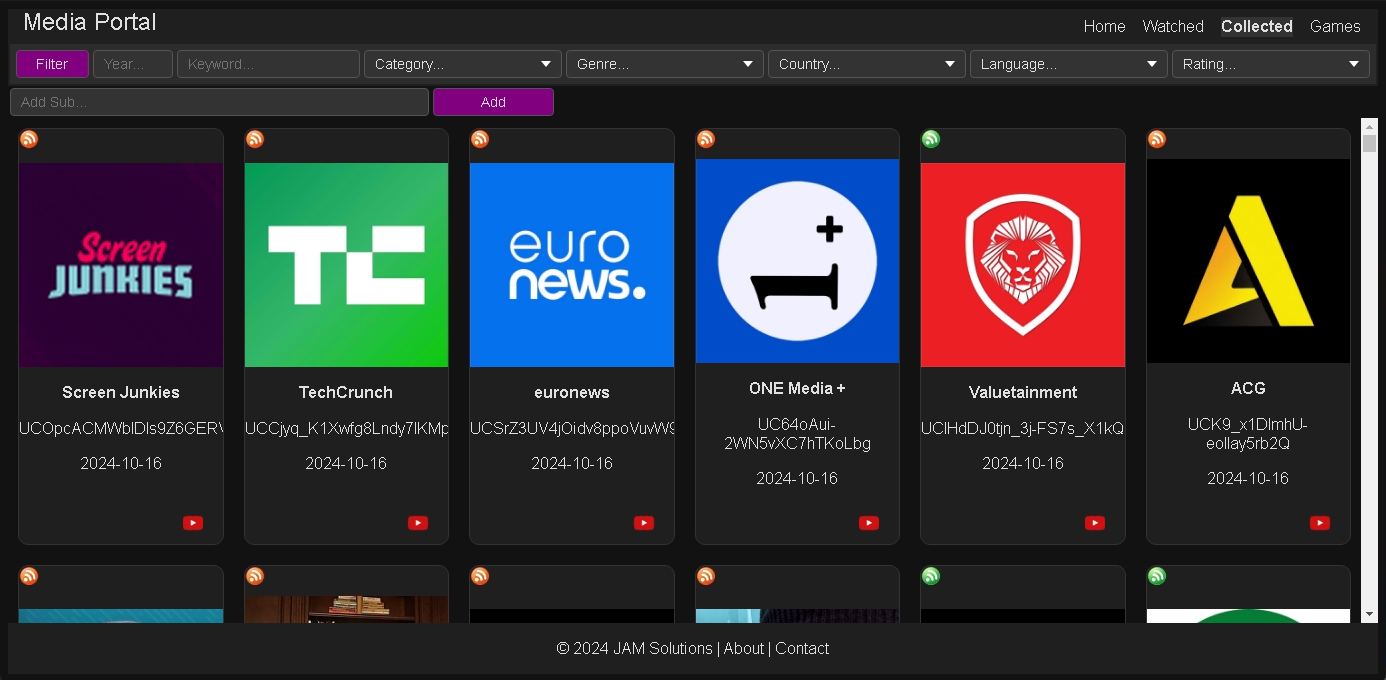Open YouTube icon on Valuetainment card
Viewport: 1386px width, 680px height.
click(1095, 523)
